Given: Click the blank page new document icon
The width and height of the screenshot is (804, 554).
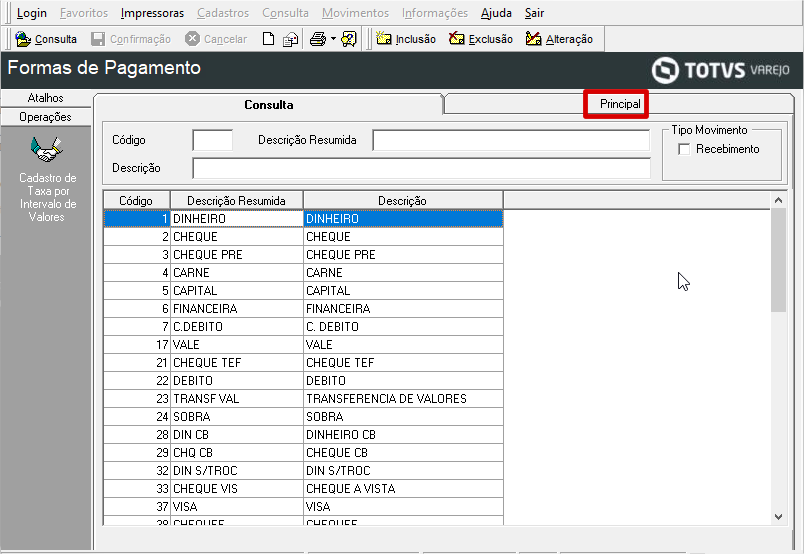Looking at the screenshot, I should pyautogui.click(x=268, y=39).
